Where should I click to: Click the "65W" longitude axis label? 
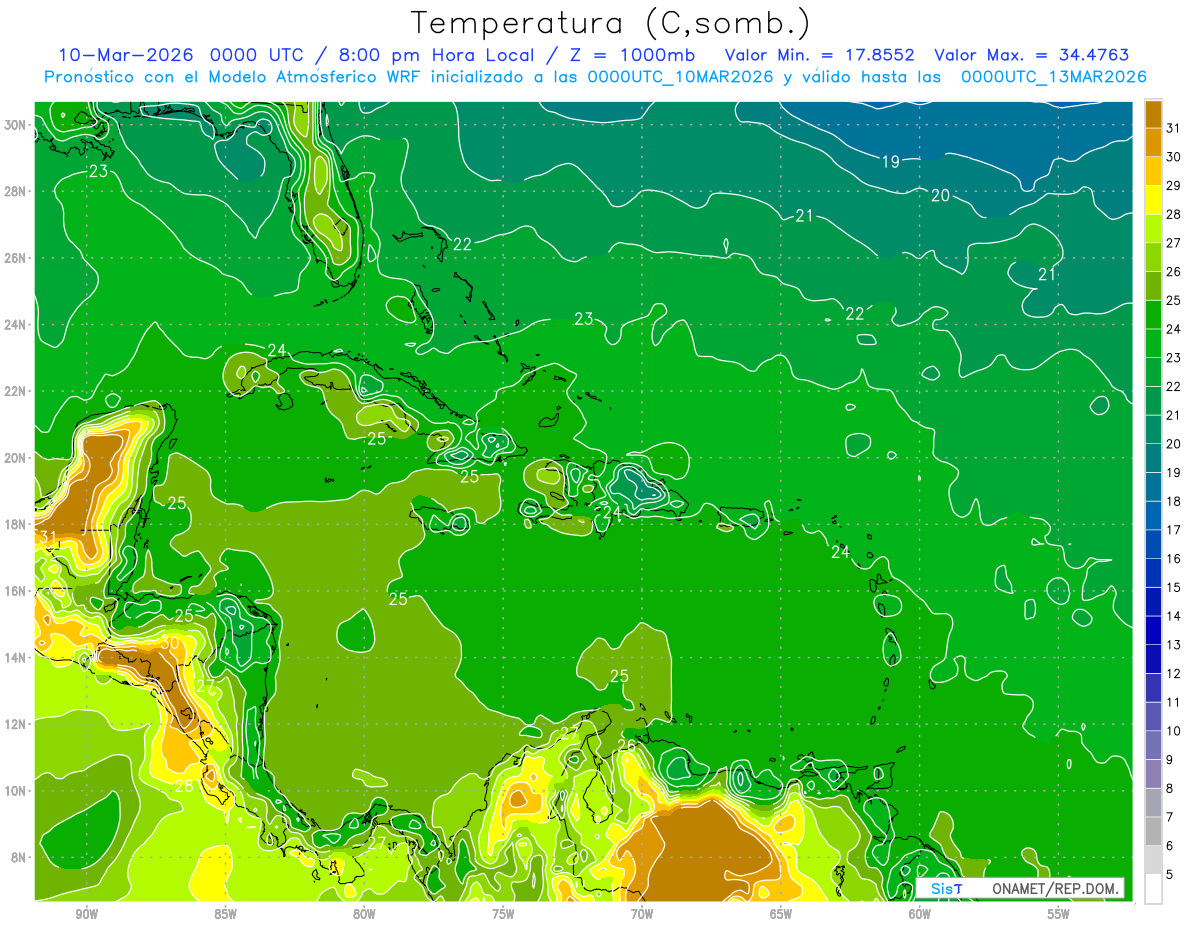(781, 915)
